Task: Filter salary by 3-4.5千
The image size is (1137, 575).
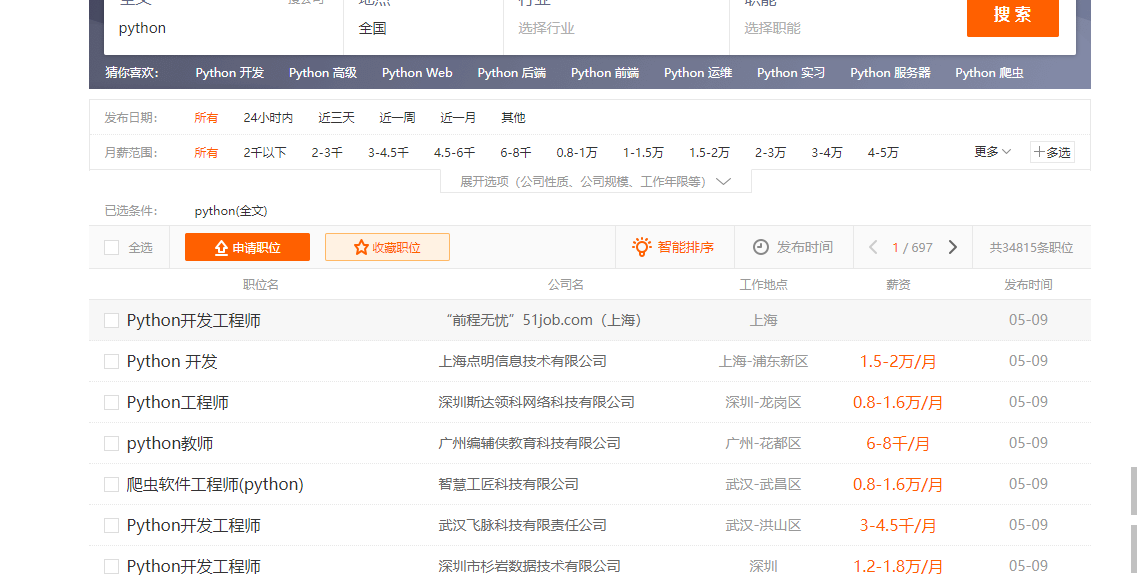Action: click(388, 152)
